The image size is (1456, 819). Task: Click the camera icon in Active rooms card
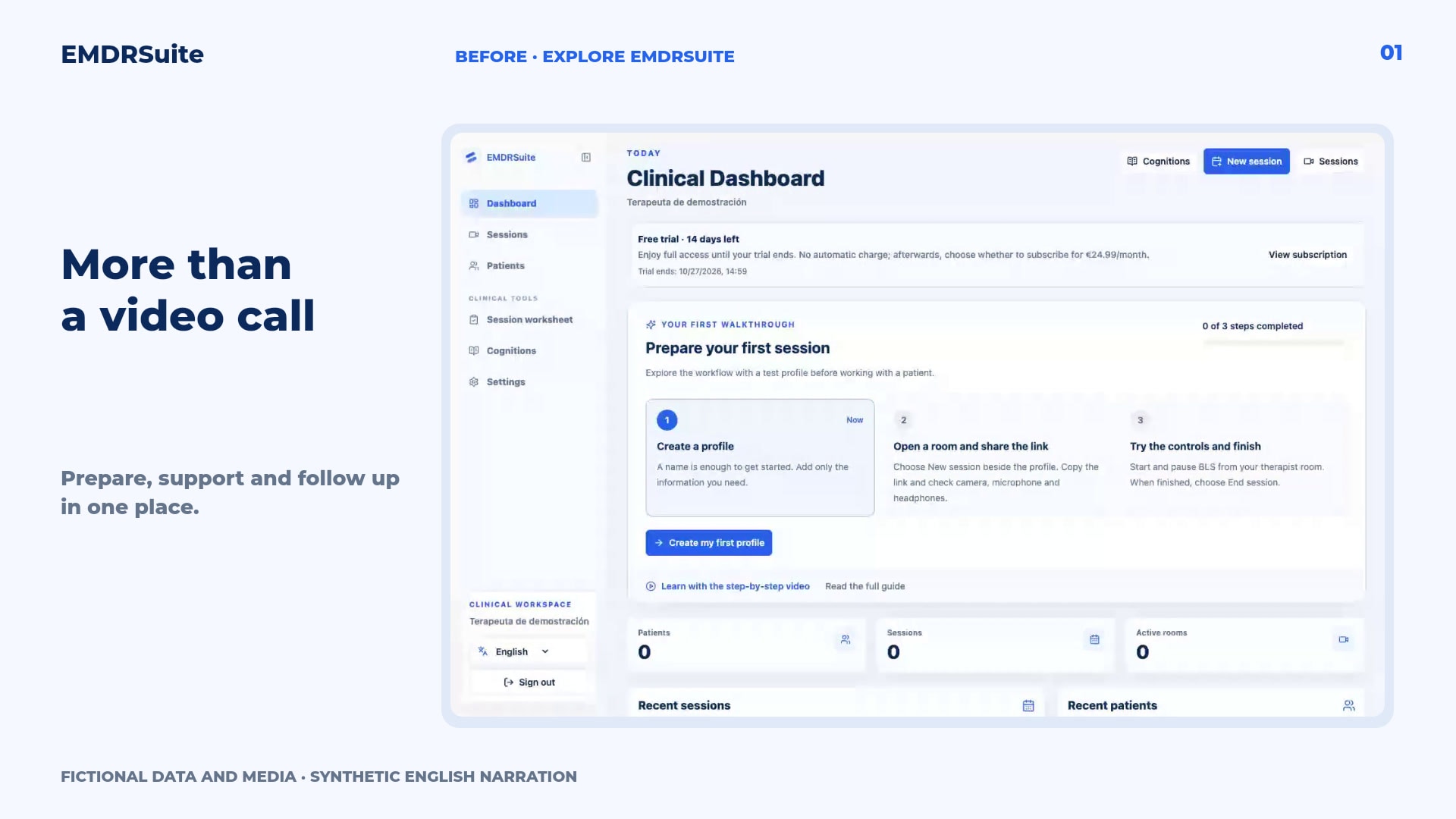coord(1344,640)
